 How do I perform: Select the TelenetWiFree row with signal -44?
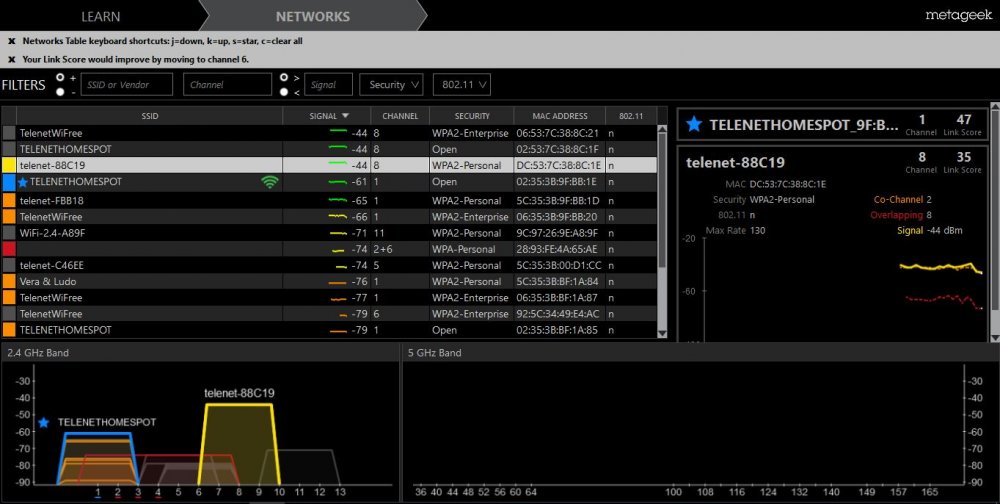coord(328,133)
